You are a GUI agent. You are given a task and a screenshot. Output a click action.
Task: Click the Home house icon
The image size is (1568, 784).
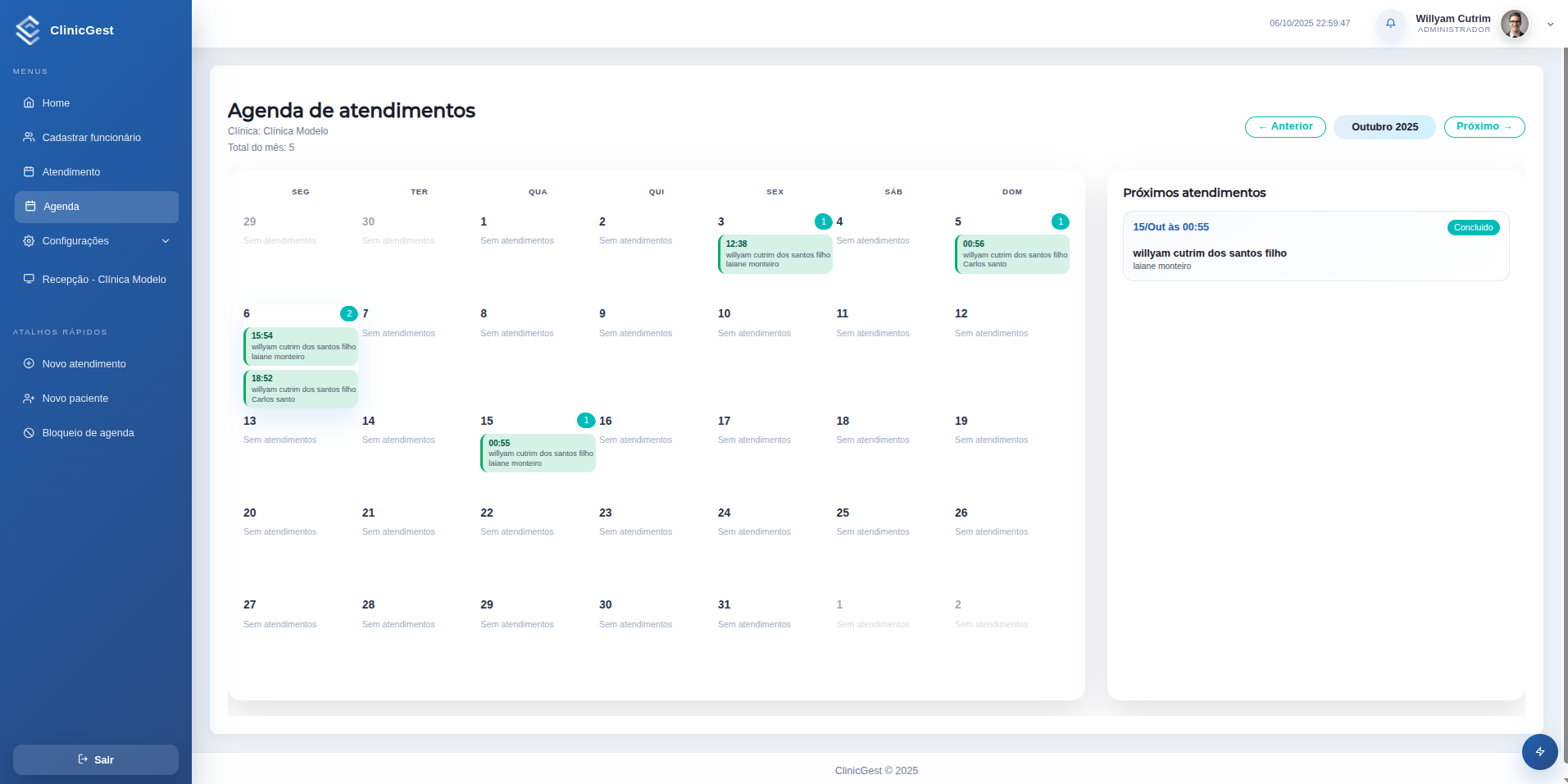pyautogui.click(x=29, y=103)
